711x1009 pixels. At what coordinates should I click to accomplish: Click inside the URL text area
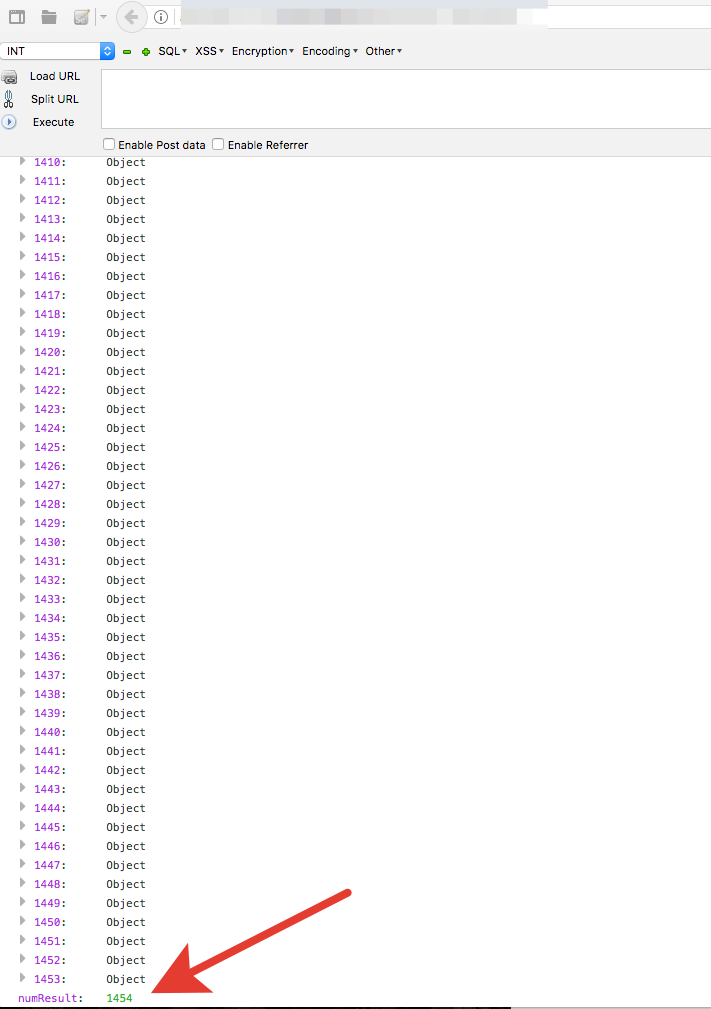point(406,99)
